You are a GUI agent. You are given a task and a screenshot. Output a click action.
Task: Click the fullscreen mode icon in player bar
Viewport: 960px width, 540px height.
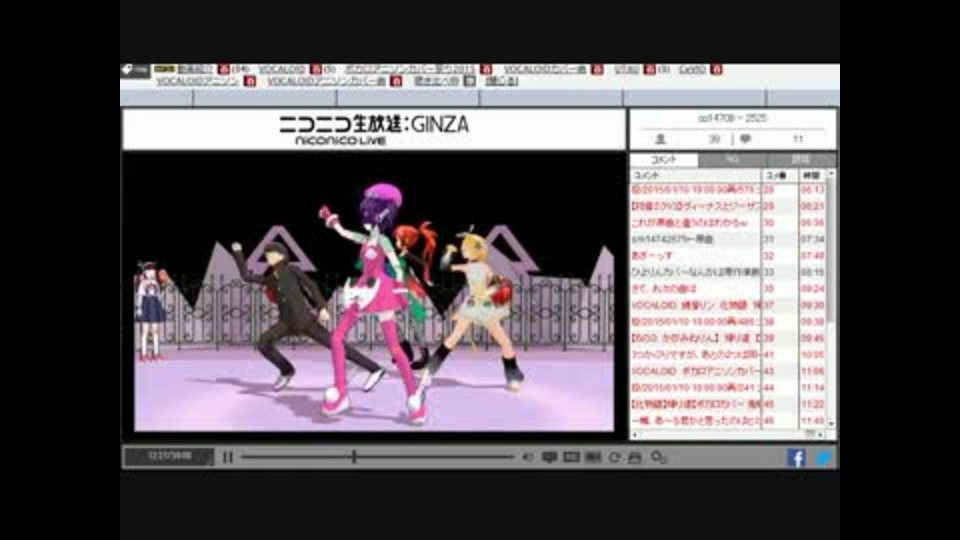click(593, 457)
